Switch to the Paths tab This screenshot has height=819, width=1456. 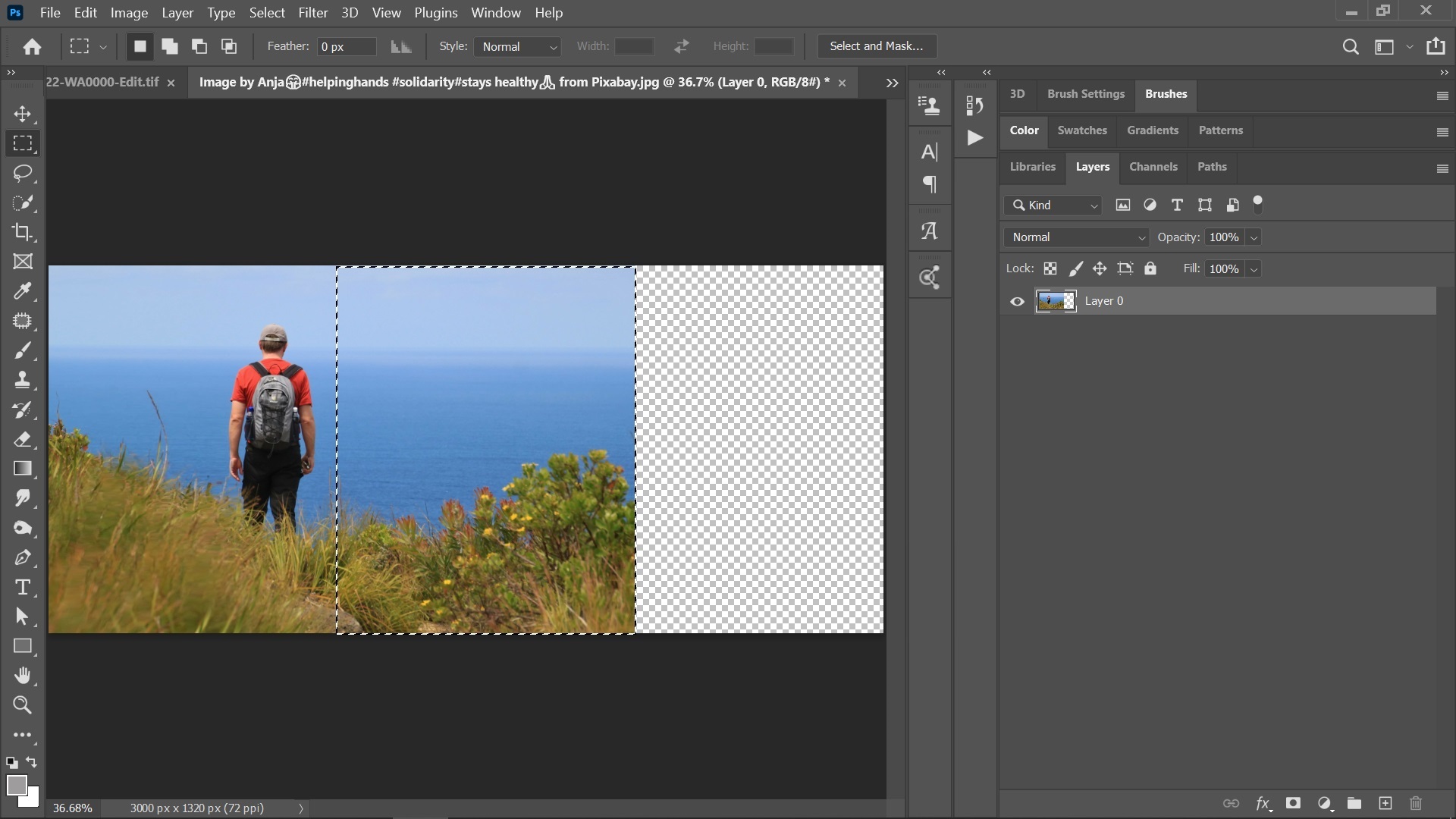(1213, 166)
